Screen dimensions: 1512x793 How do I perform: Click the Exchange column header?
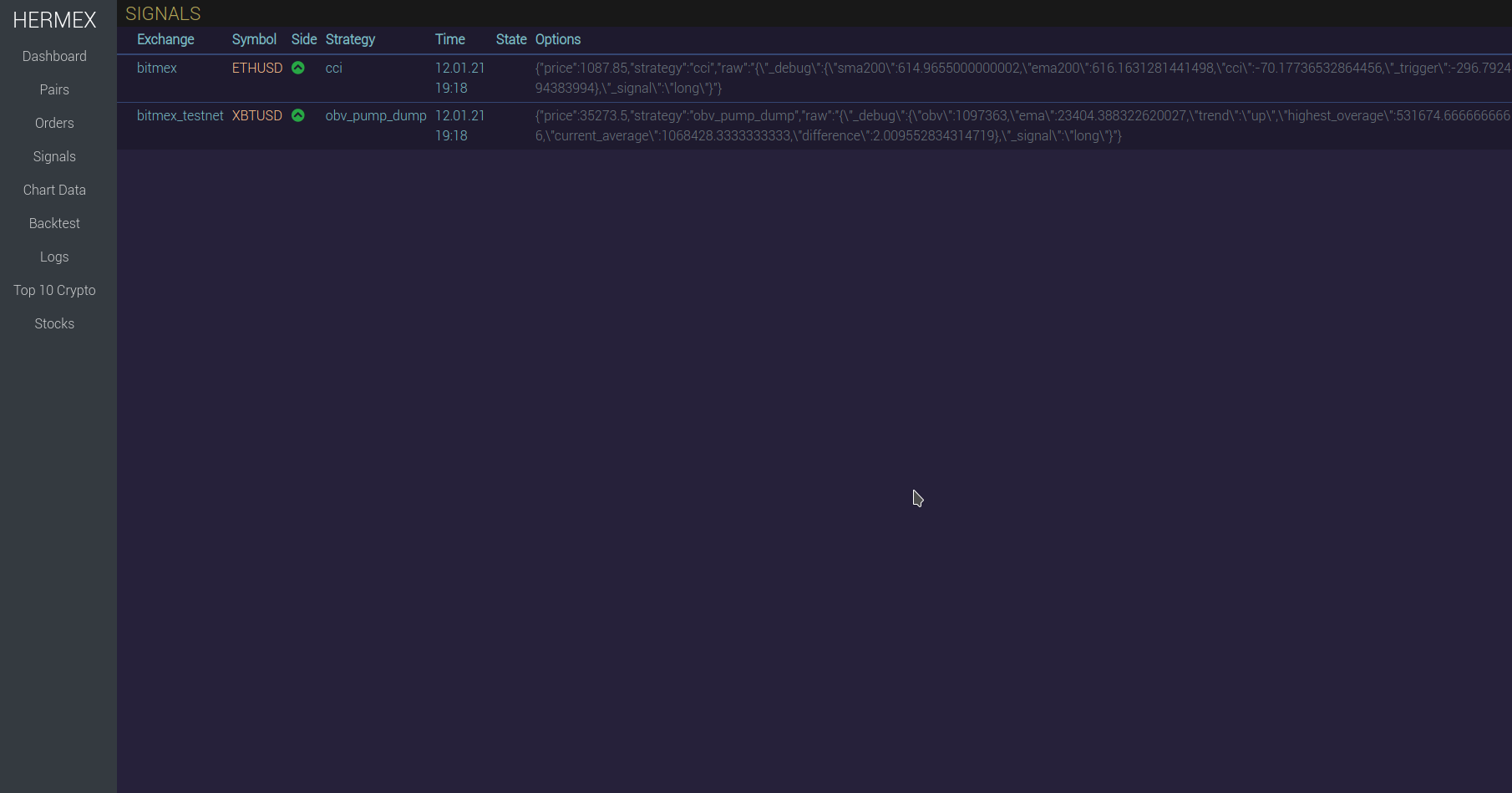pos(165,39)
